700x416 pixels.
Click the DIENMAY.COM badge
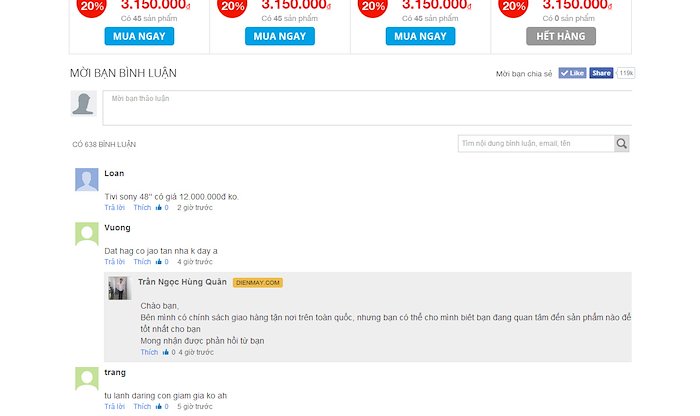click(x=258, y=283)
